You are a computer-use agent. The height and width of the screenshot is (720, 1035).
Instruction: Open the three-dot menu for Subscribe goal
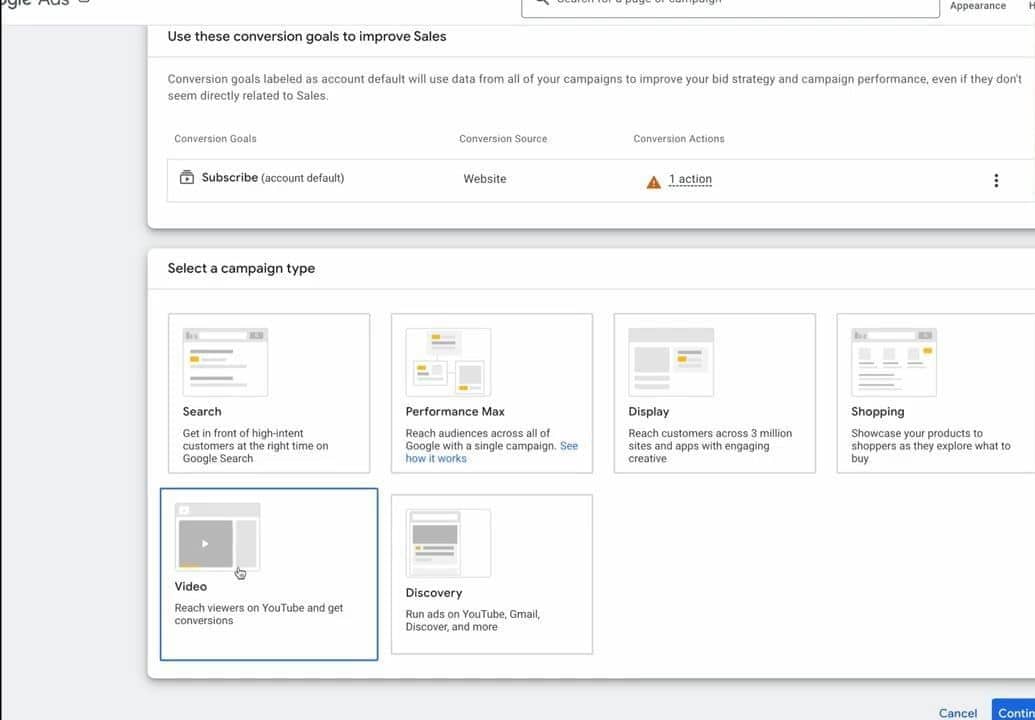995,180
